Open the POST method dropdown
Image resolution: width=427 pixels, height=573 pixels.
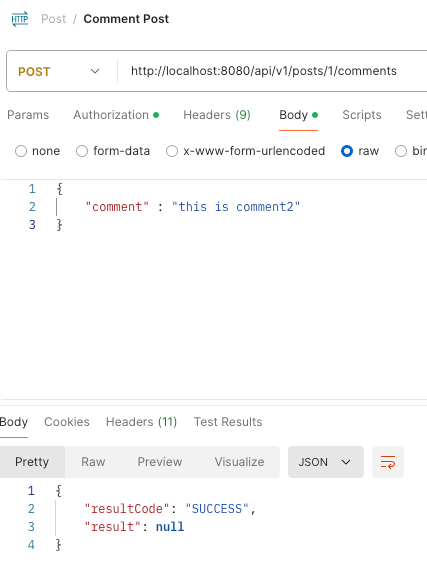click(59, 71)
